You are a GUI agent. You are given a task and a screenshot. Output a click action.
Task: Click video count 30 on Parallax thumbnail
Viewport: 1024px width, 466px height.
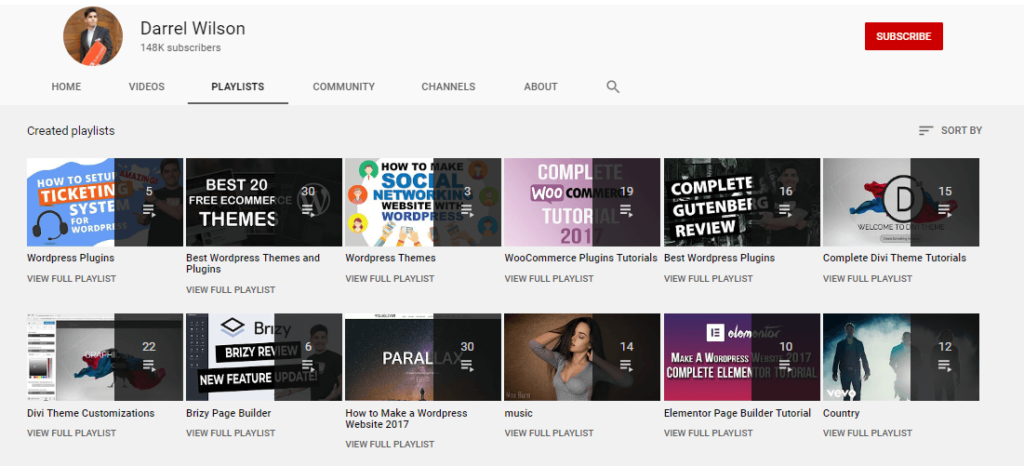point(467,347)
